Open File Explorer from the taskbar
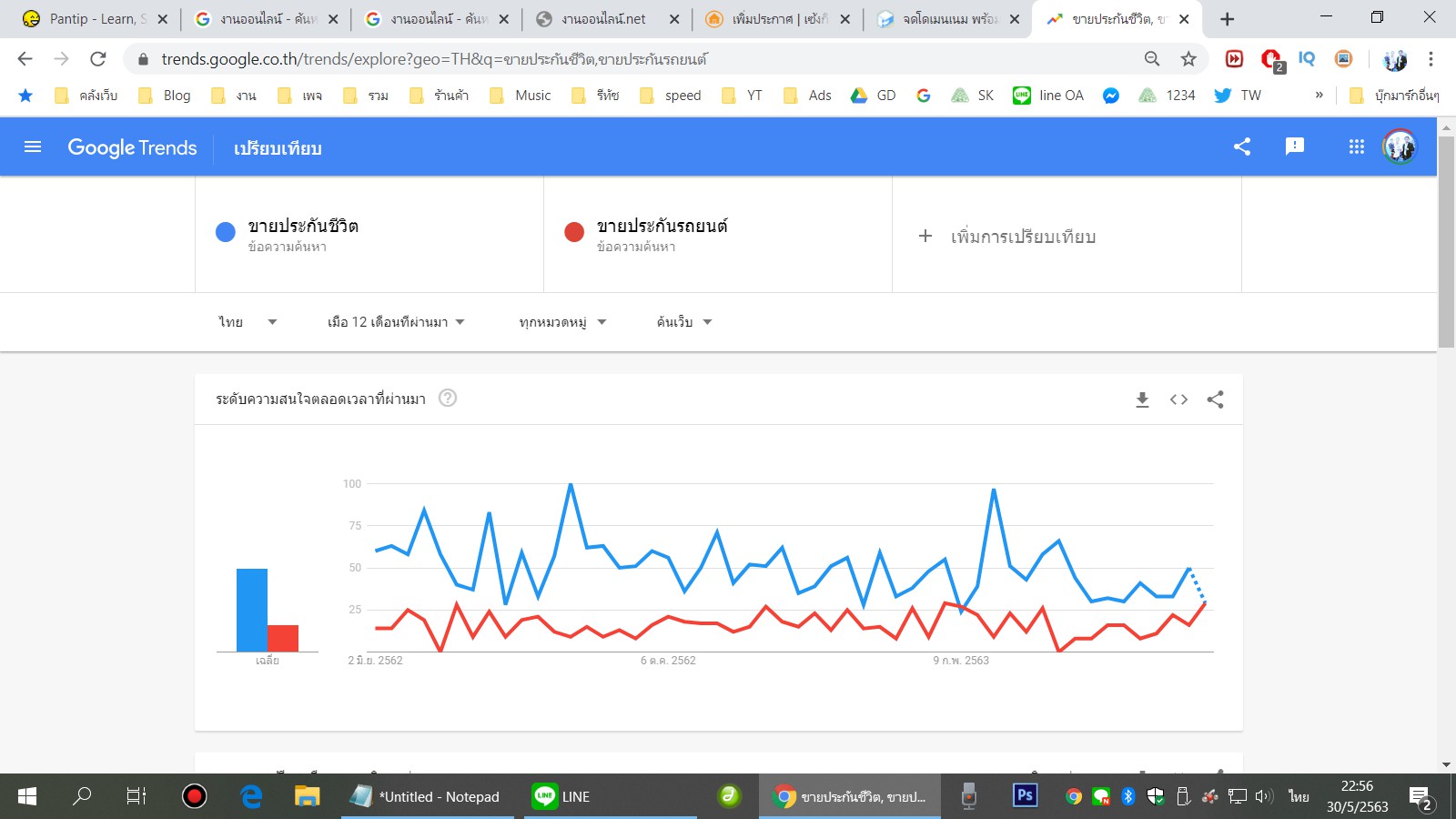The height and width of the screenshot is (819, 1456). click(307, 796)
